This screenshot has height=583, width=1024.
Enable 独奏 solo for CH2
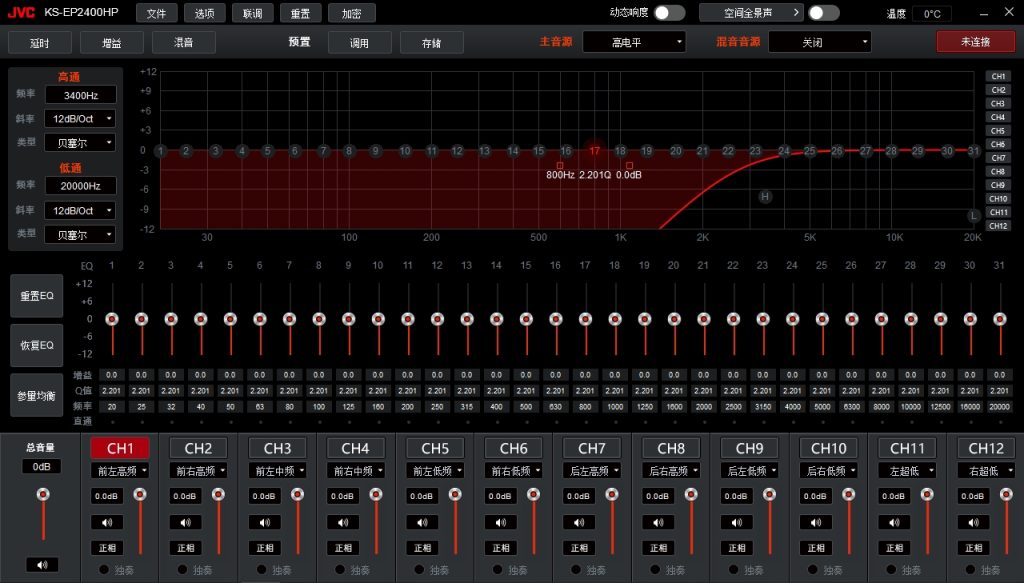coord(182,569)
